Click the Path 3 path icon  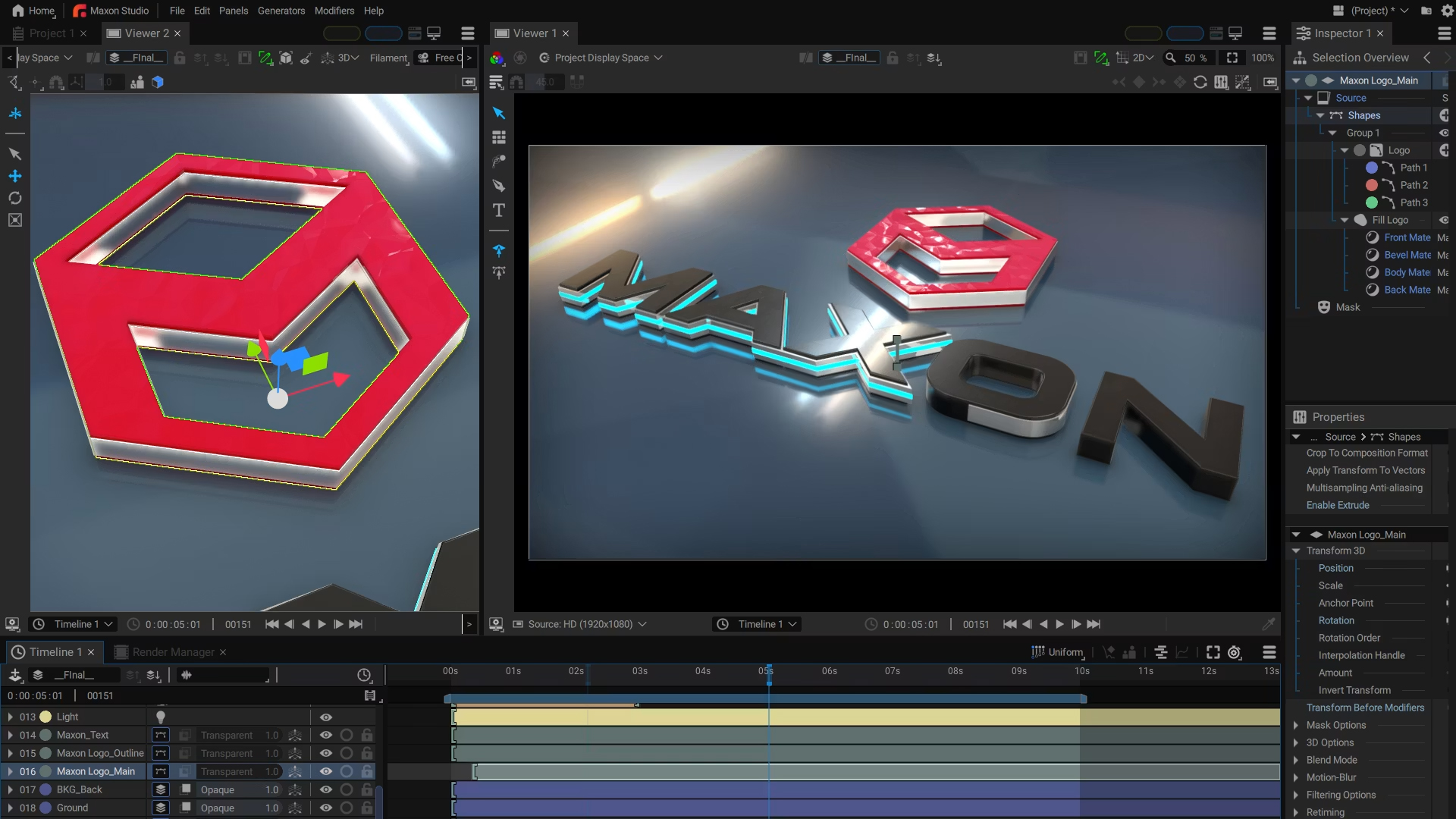coord(1389,202)
